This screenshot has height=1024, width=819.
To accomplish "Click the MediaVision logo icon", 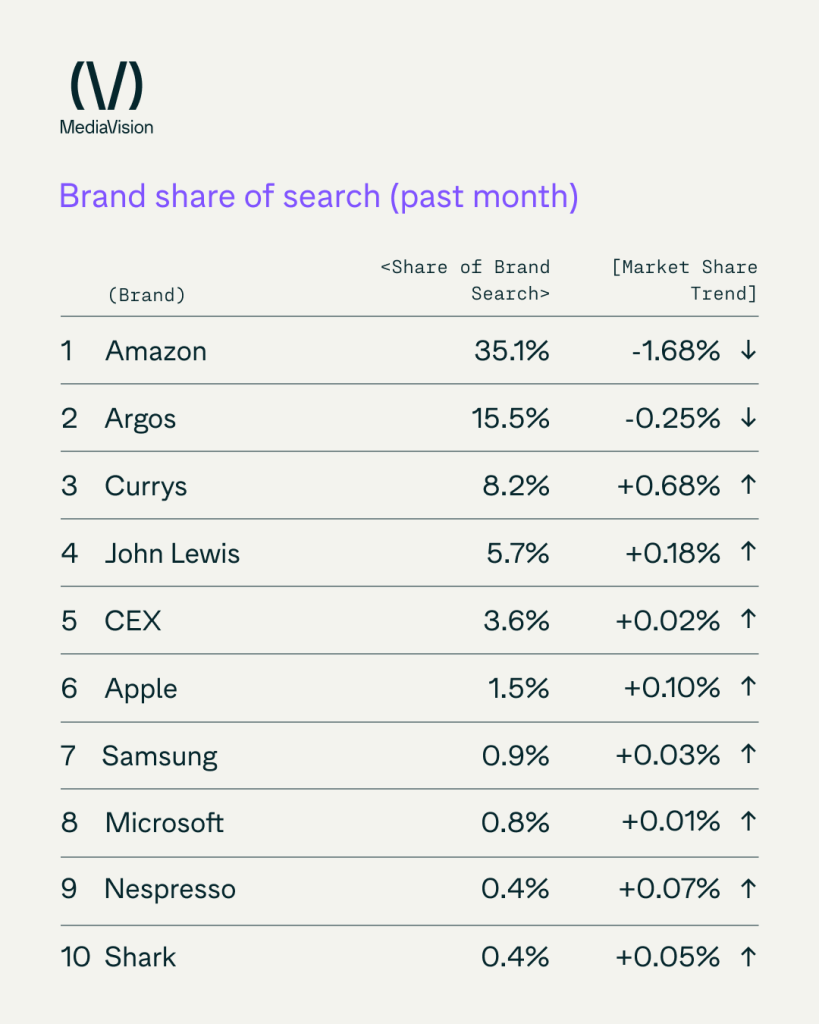I will tap(106, 86).
